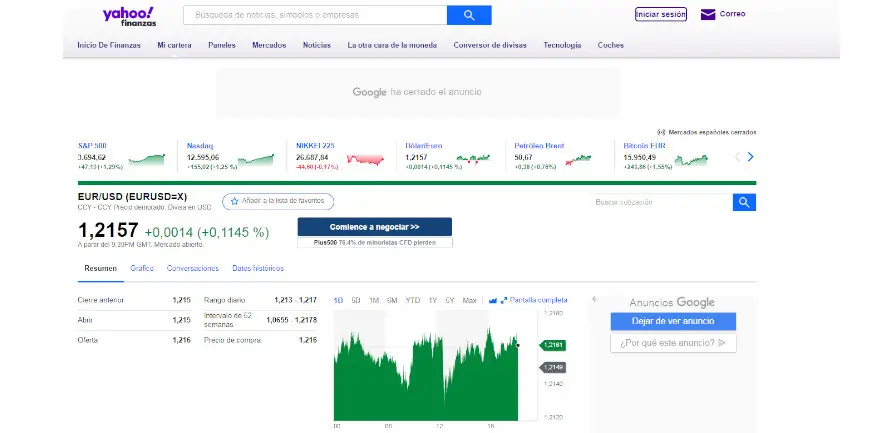Click the Bitcoin EUR ticker link
The image size is (890, 433).
[644, 146]
